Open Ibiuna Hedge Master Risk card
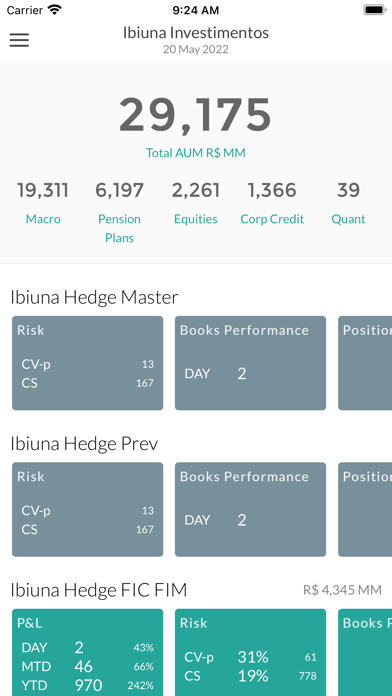This screenshot has height=696, width=392. (x=87, y=363)
